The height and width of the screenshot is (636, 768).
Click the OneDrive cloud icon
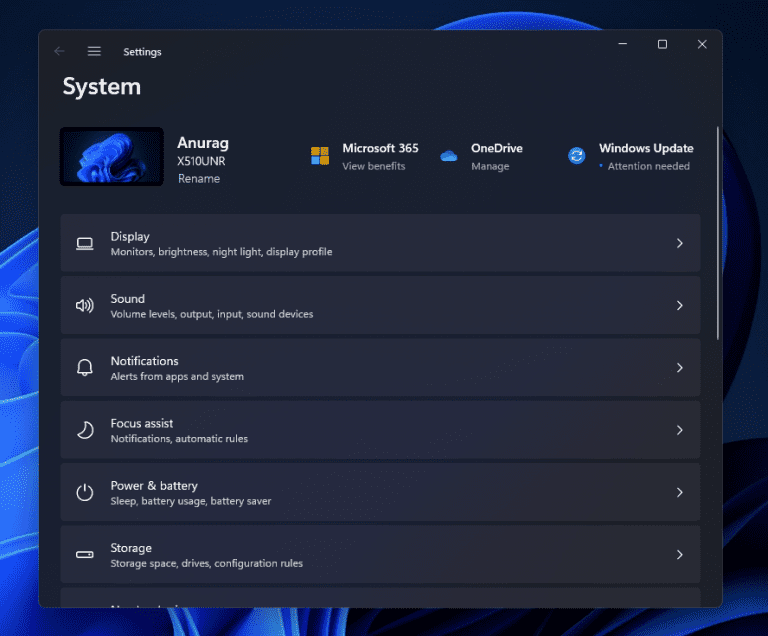click(448, 156)
